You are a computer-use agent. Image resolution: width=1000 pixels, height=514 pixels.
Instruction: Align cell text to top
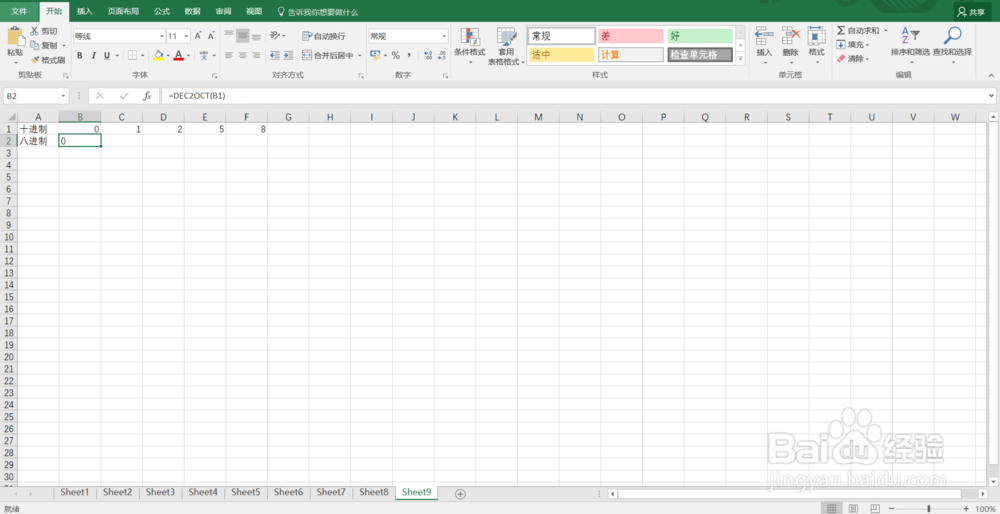228,36
